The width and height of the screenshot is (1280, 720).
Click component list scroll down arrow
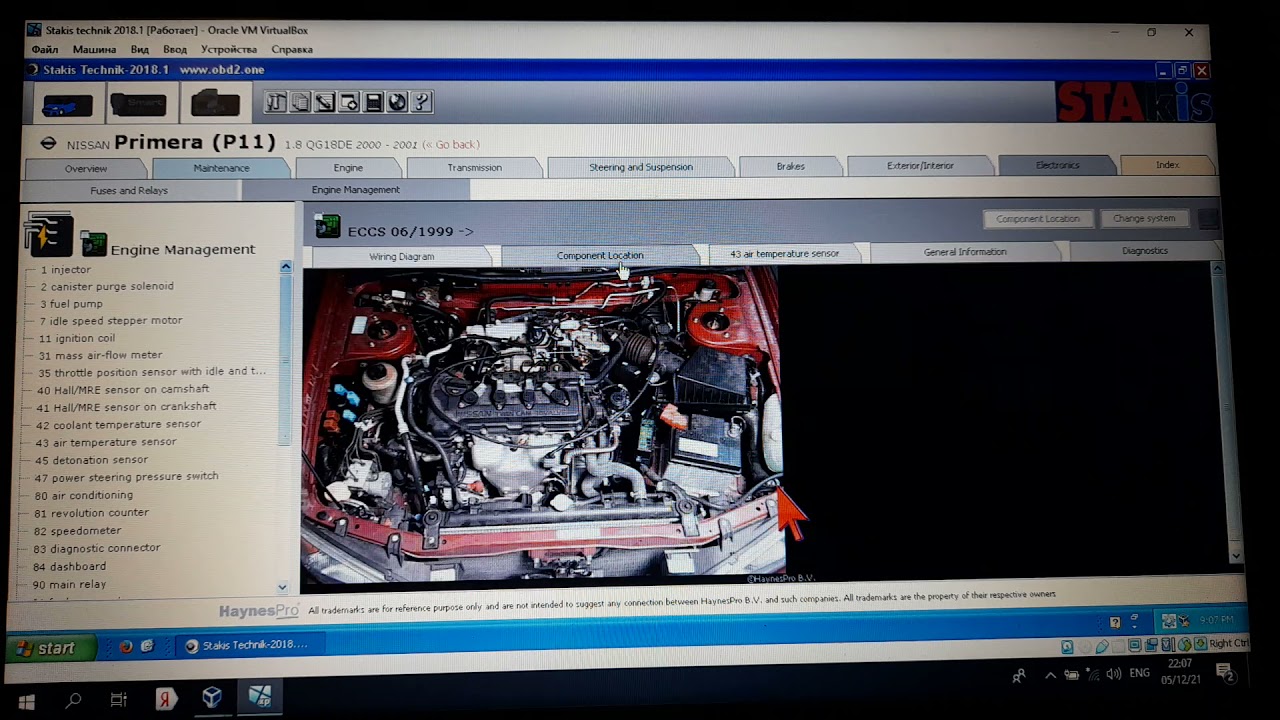click(x=282, y=588)
